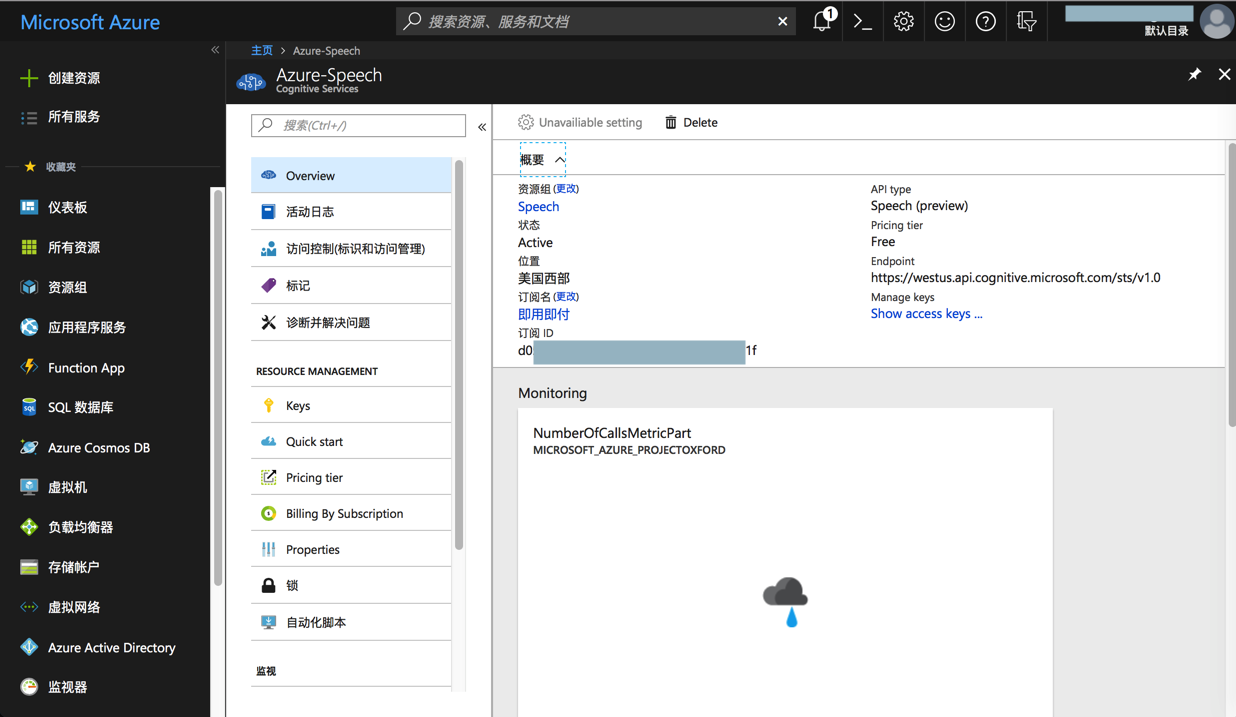This screenshot has width=1236, height=717.
Task: Click the Delete toolbar button
Action: (x=691, y=122)
